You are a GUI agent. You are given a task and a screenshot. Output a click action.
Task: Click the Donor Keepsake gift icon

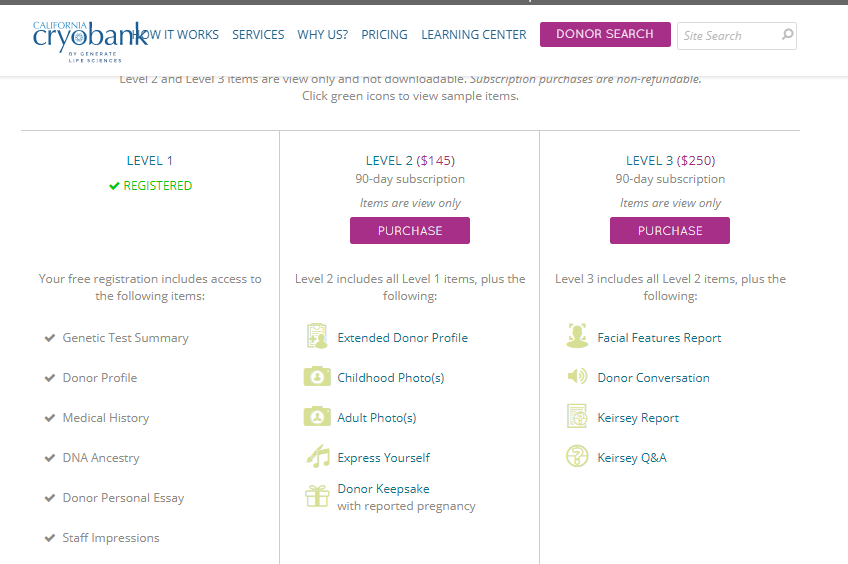coord(317,496)
